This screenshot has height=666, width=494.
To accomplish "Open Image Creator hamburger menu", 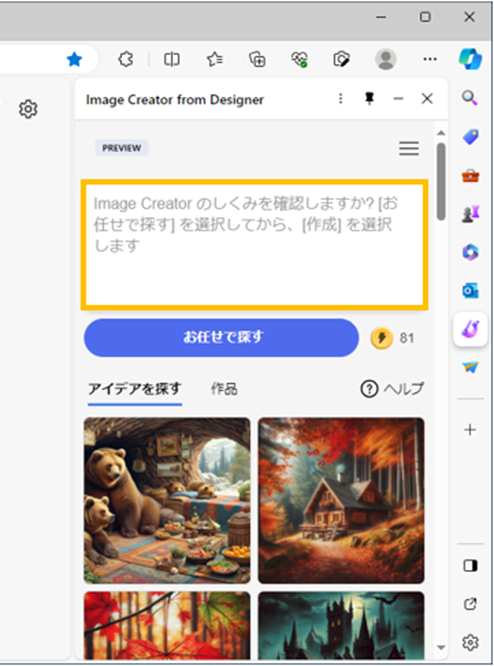I will pos(409,148).
